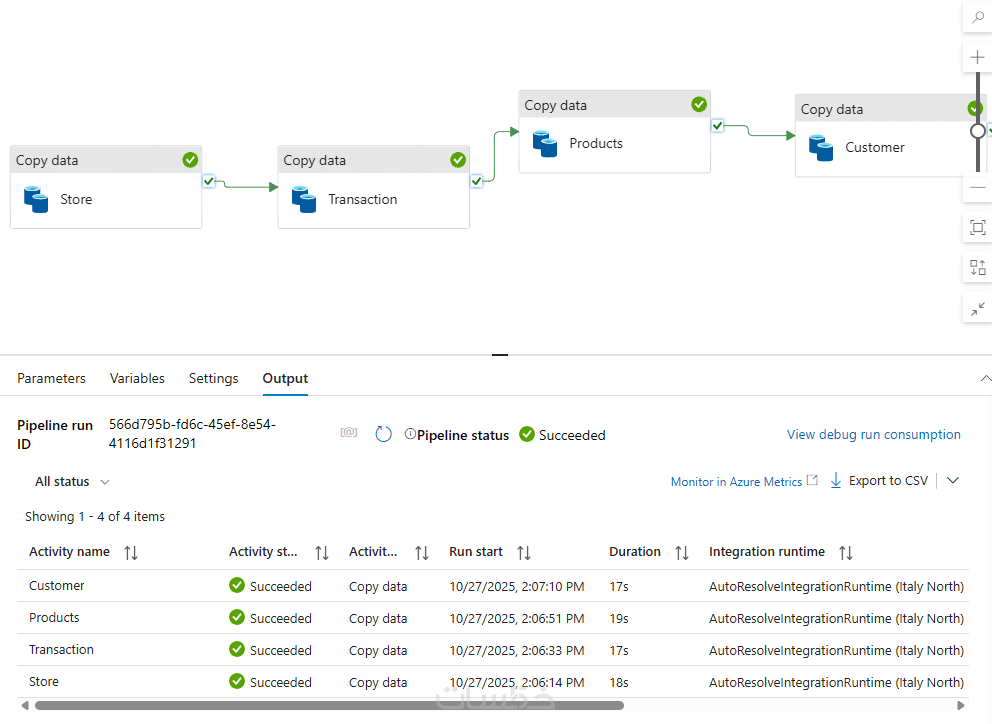Click the Transaction activity success output checkbox
Screen dimensions: 992x724
tap(476, 181)
